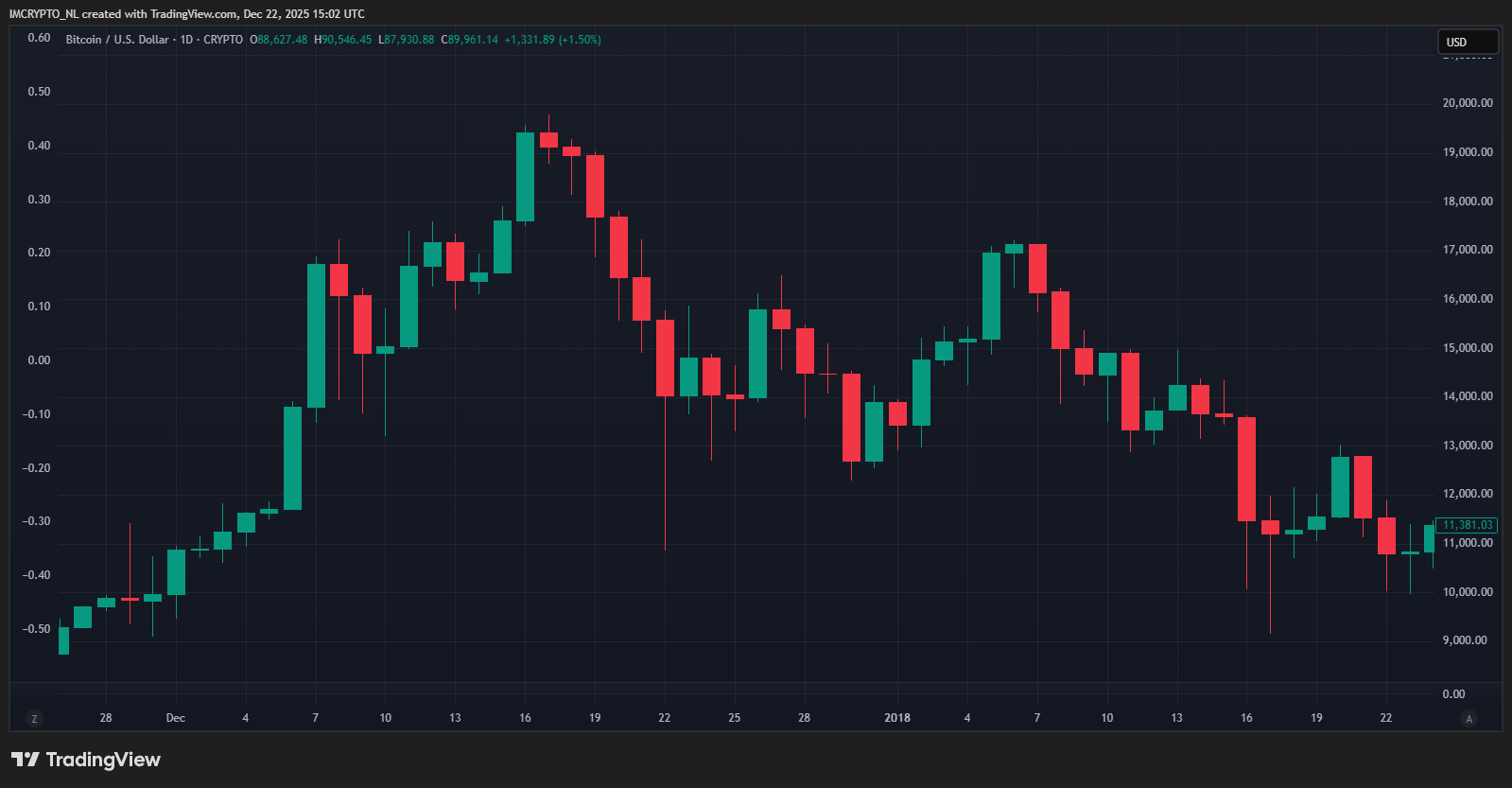1512x788 pixels.
Task: Open the USD currency dropdown
Action: (x=1467, y=42)
